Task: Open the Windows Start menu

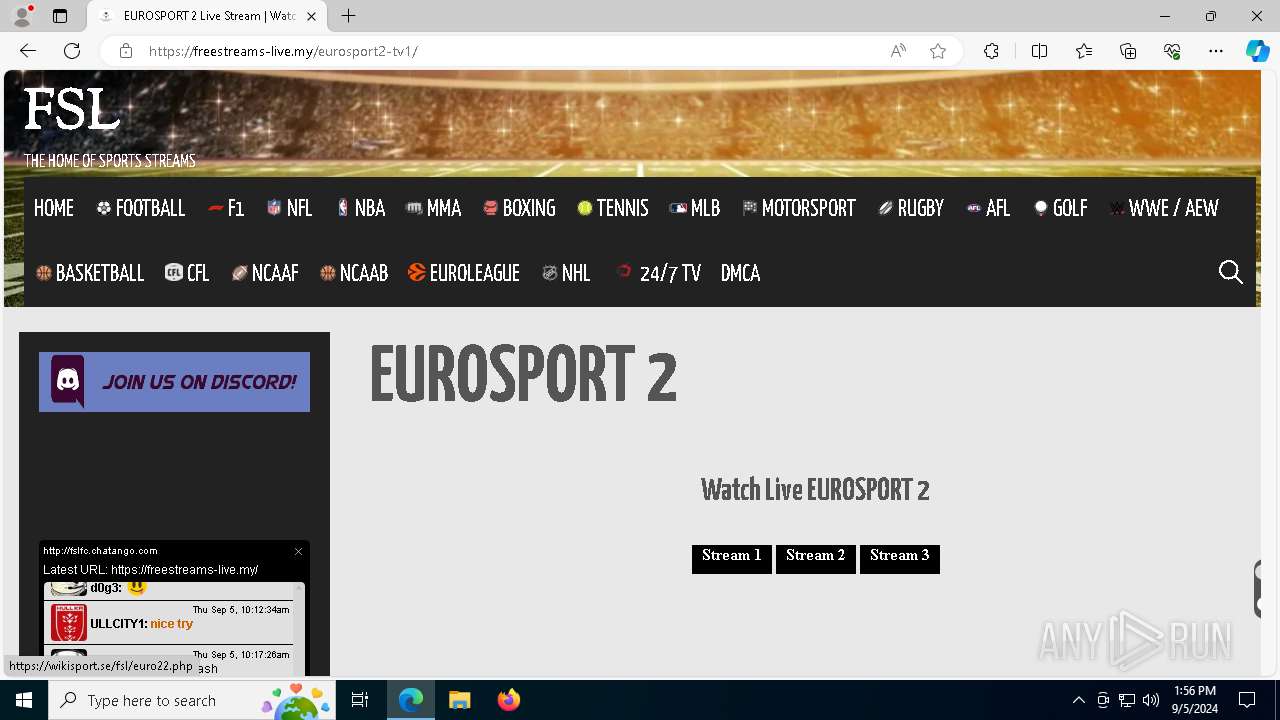Action: (x=24, y=700)
